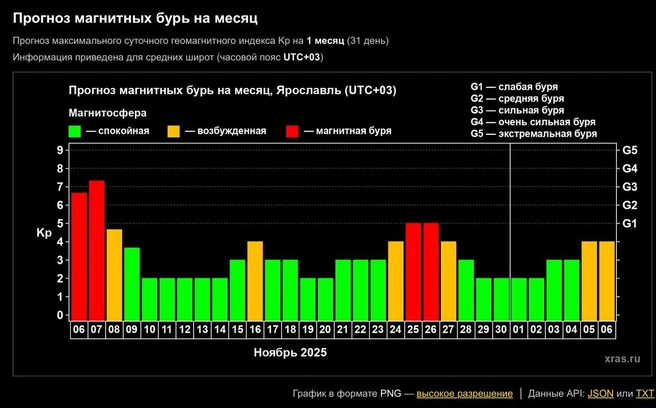This screenshot has height=408, width=656.
Task: Select the orange bar for day 27
Action: click(448, 281)
